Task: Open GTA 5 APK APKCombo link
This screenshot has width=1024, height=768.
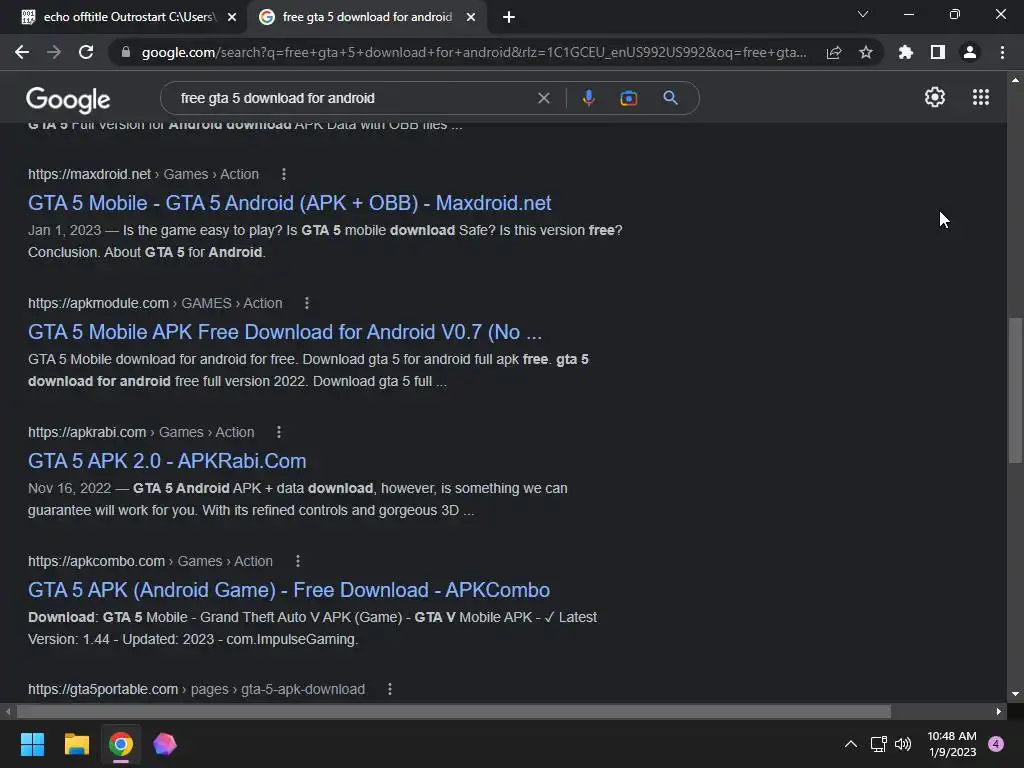Action: coord(289,590)
